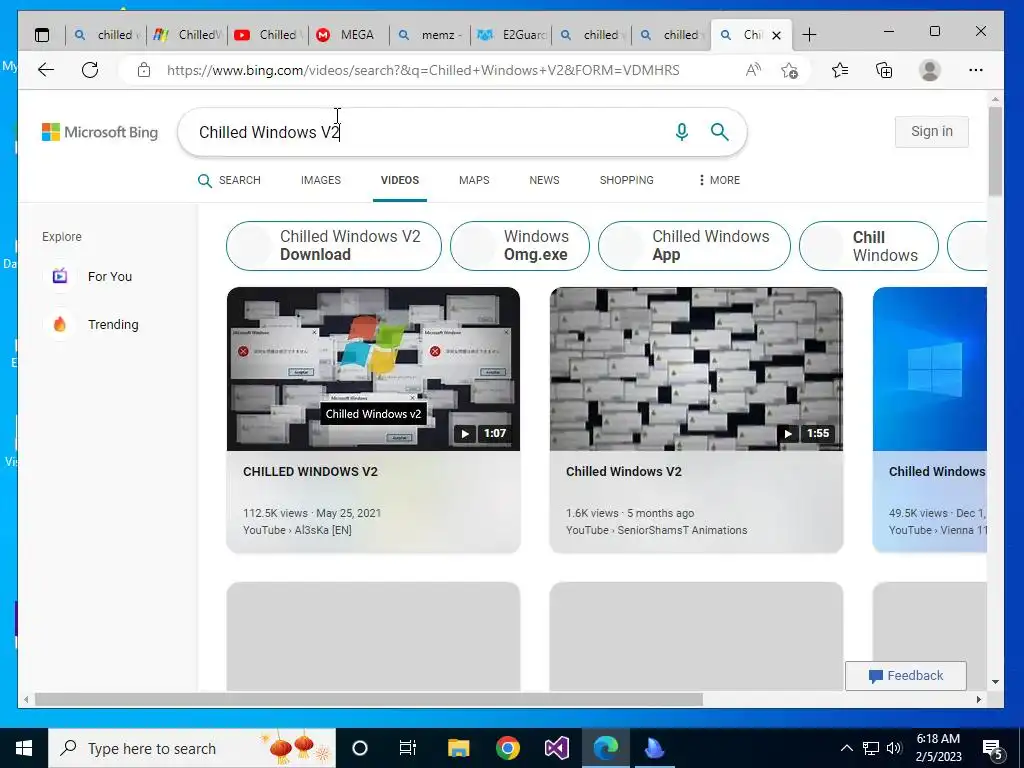Open the tab actions menu icon
This screenshot has height=768, width=1024.
(42, 35)
